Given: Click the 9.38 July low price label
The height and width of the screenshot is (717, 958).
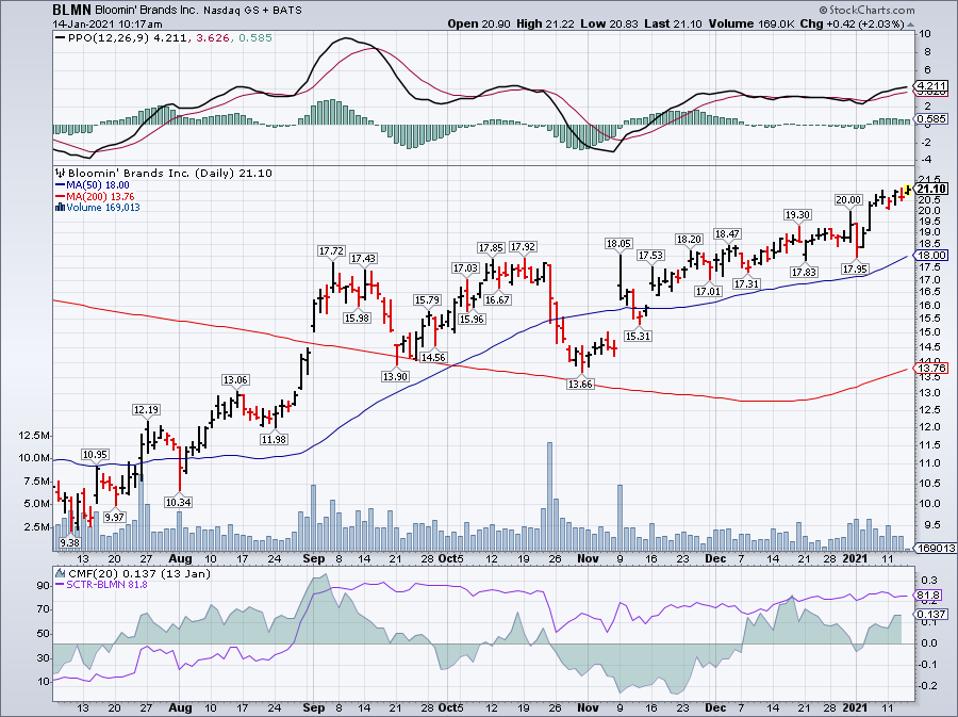Looking at the screenshot, I should [x=71, y=542].
